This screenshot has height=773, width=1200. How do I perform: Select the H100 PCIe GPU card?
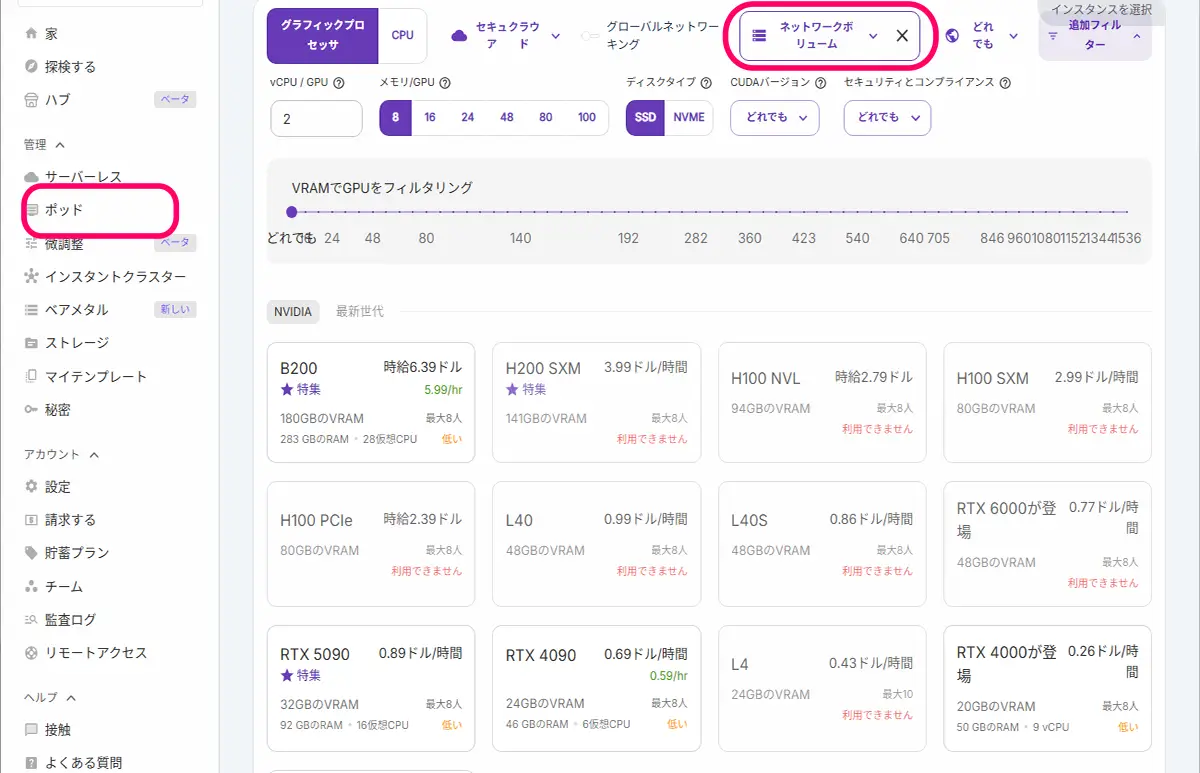371,544
